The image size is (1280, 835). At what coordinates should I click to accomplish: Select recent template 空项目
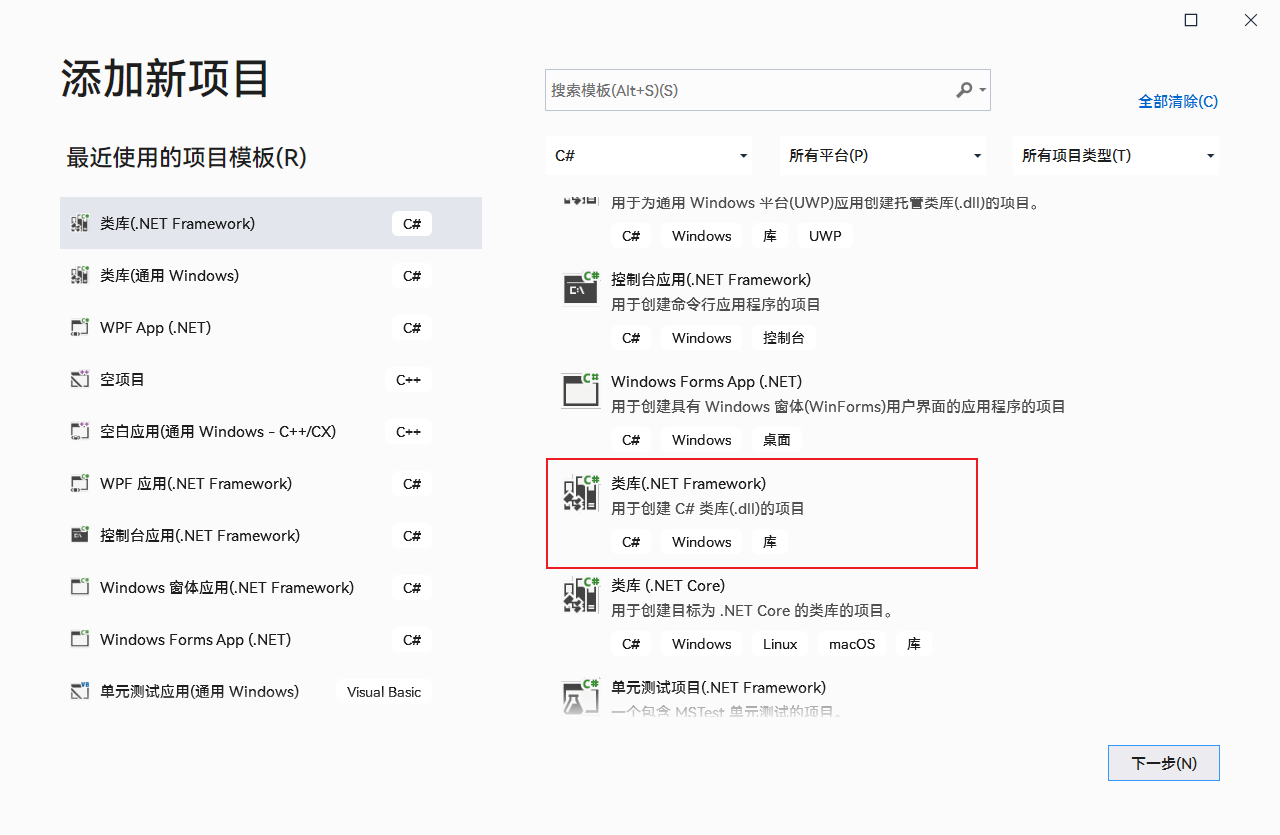point(271,380)
